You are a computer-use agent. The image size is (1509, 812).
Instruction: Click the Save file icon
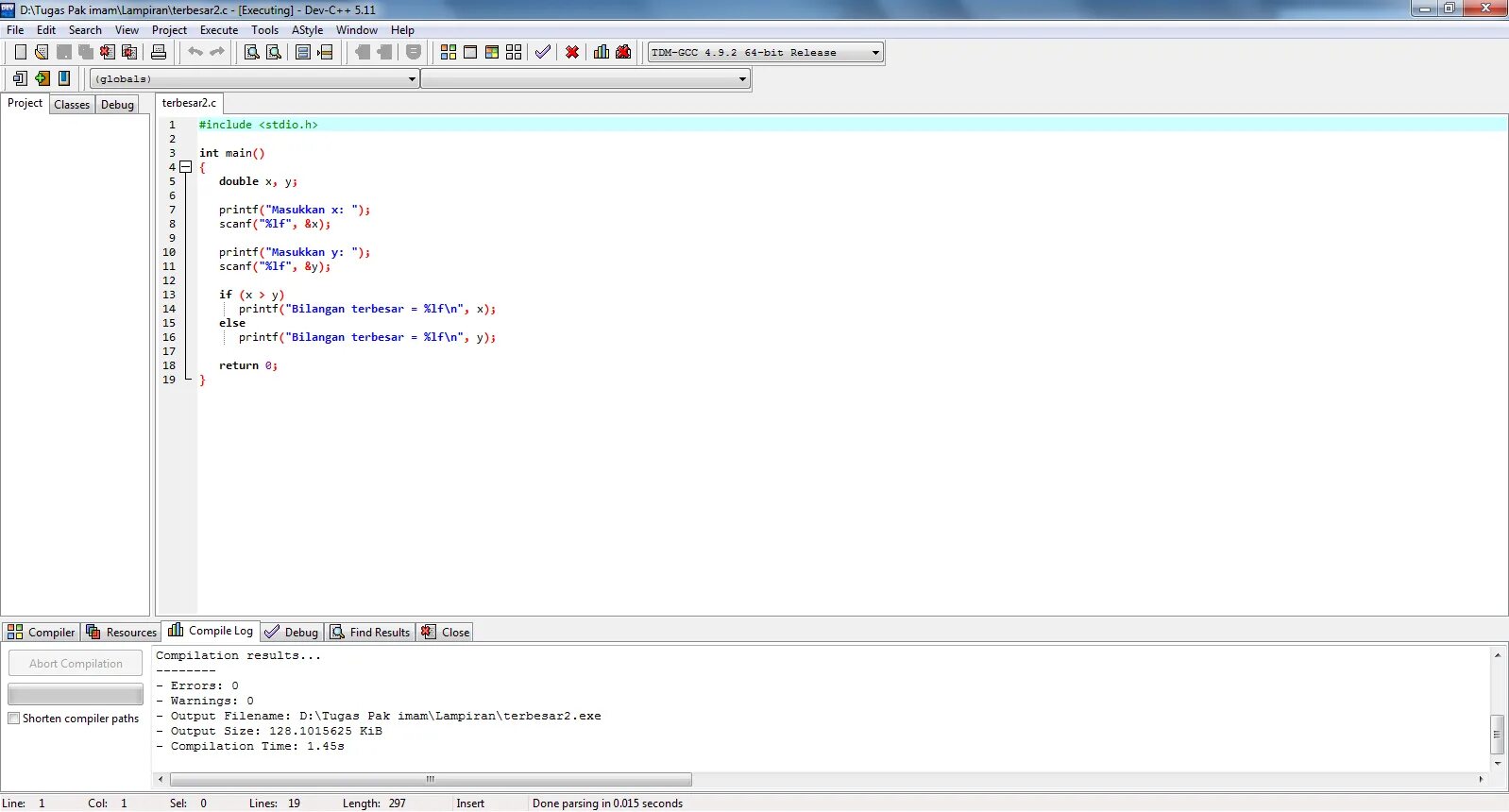click(64, 52)
